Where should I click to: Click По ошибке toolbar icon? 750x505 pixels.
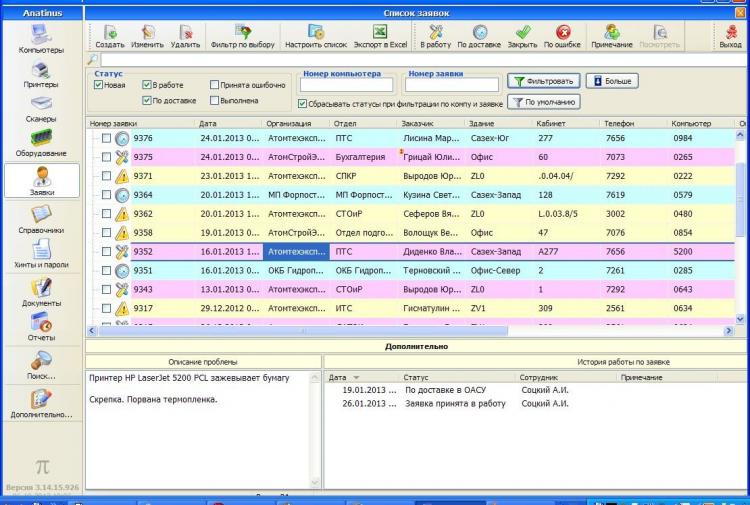(562, 37)
